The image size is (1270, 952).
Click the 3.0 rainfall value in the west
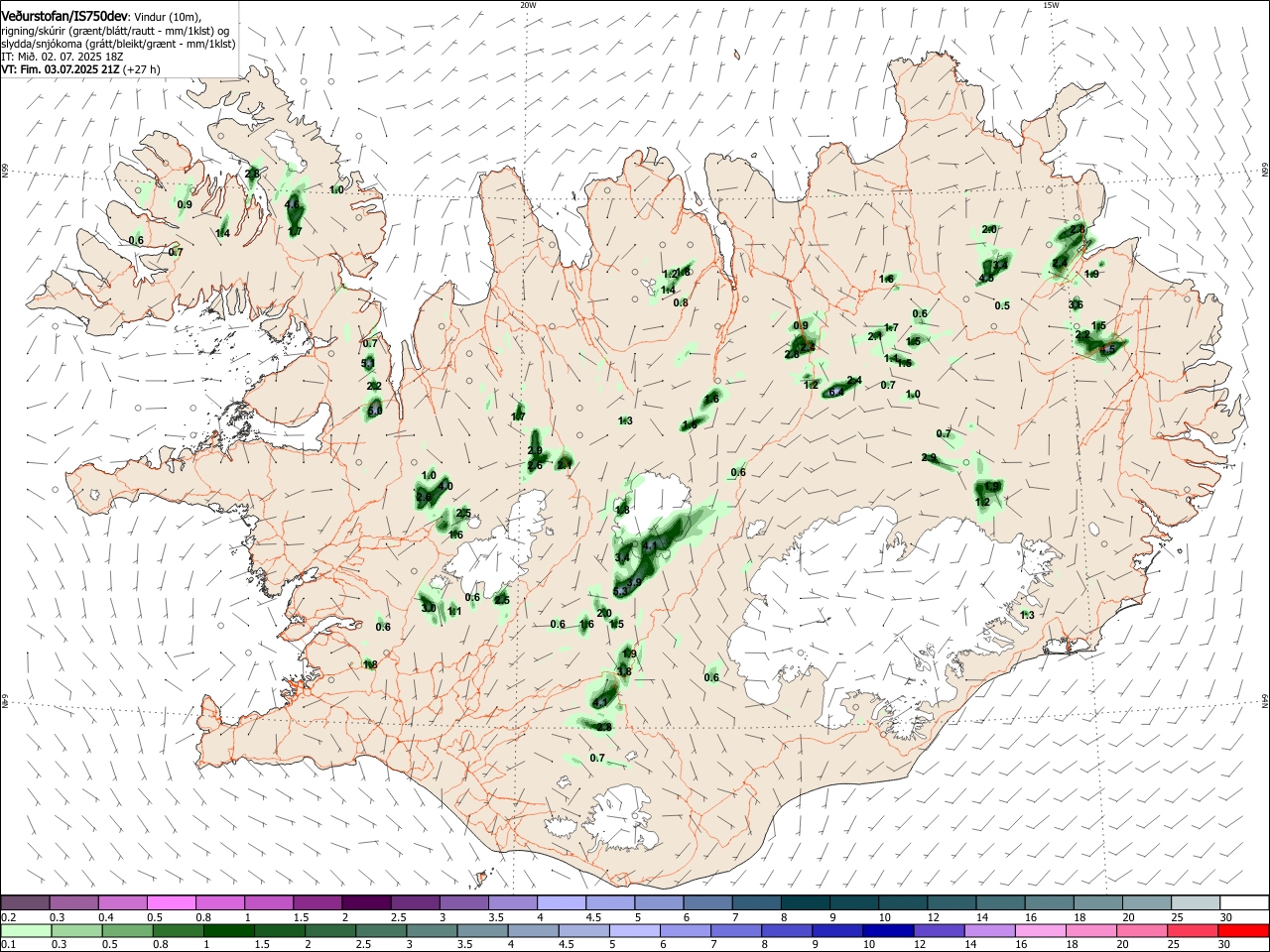[429, 608]
